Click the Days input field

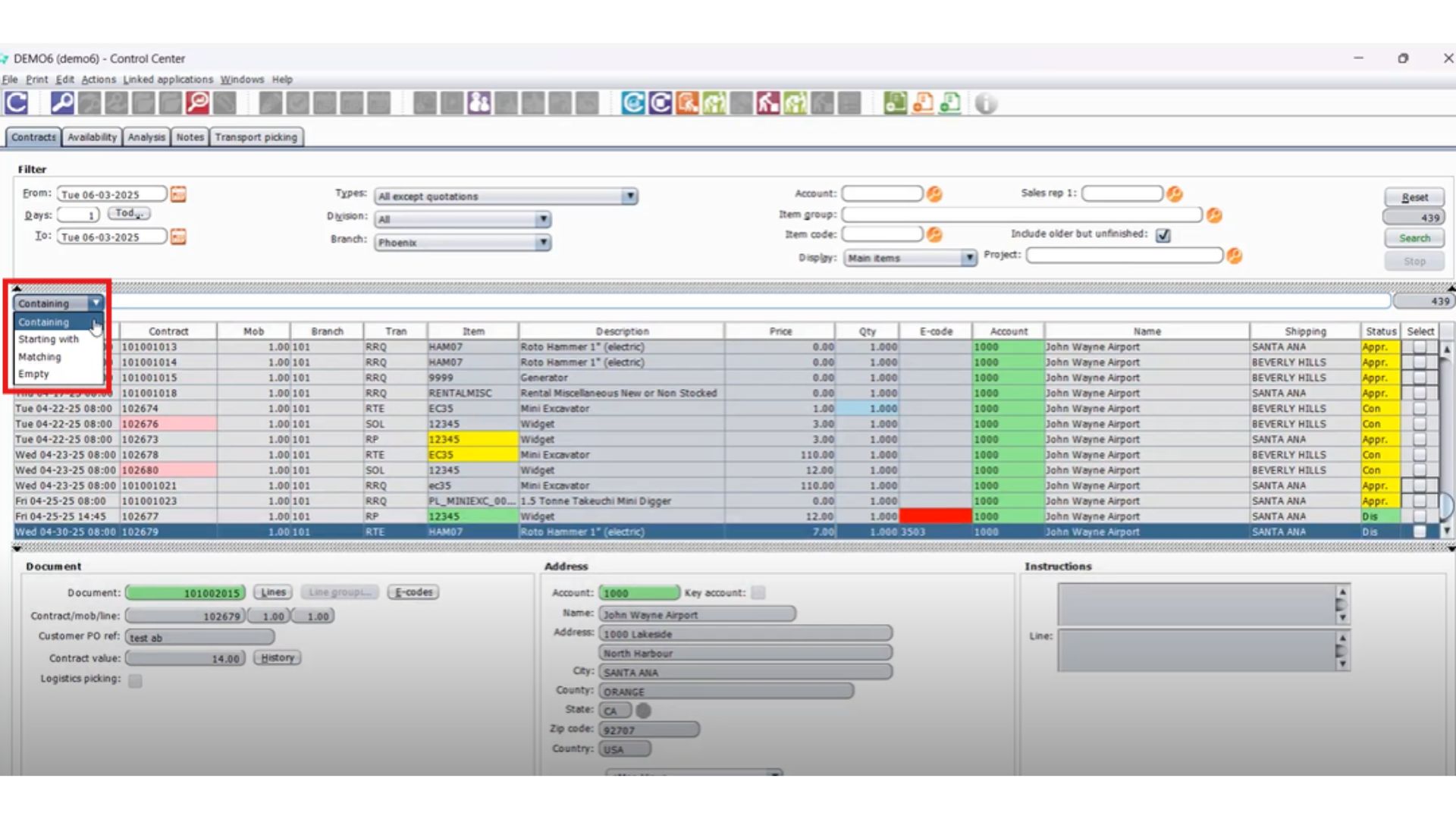pos(78,215)
